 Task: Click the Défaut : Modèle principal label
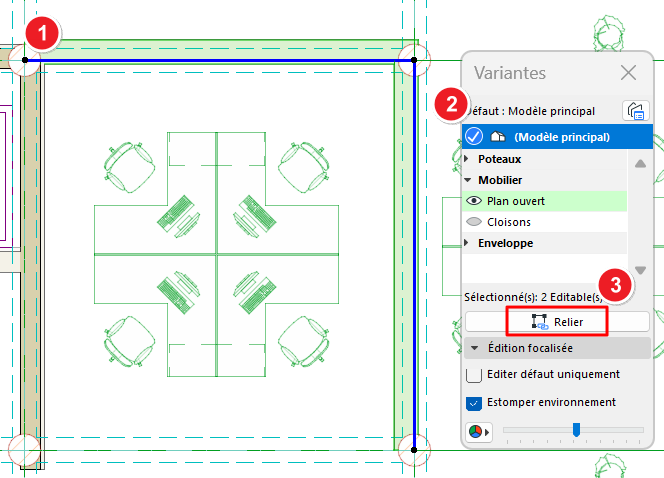[x=531, y=111]
